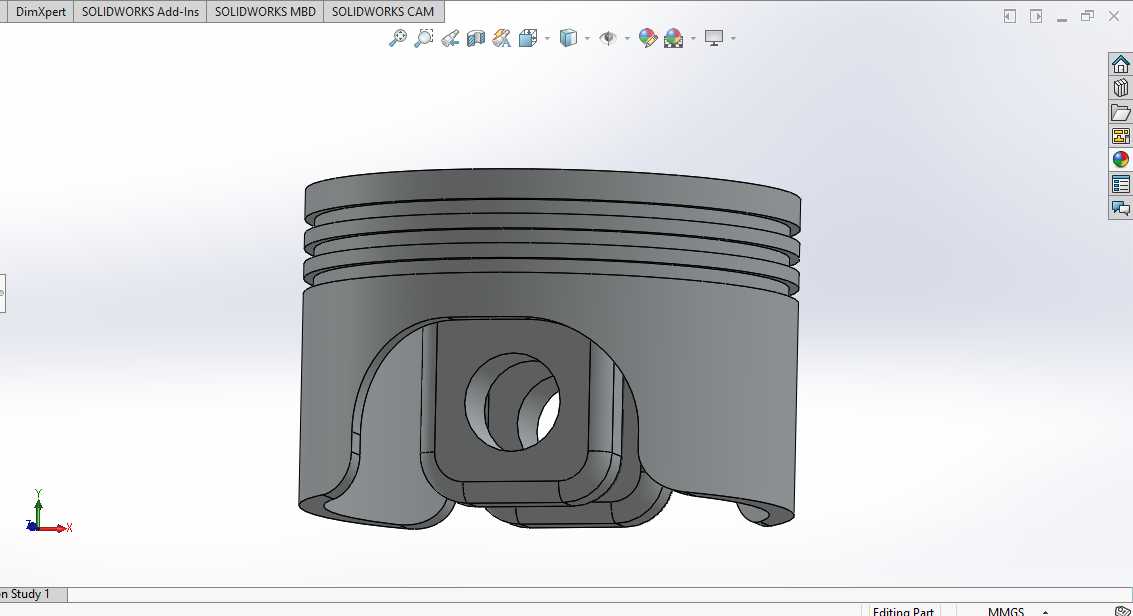Viewport: 1133px width, 616px height.
Task: Switch to the SOLIDWORKS Add-Ins tab
Action: pyautogui.click(x=140, y=12)
